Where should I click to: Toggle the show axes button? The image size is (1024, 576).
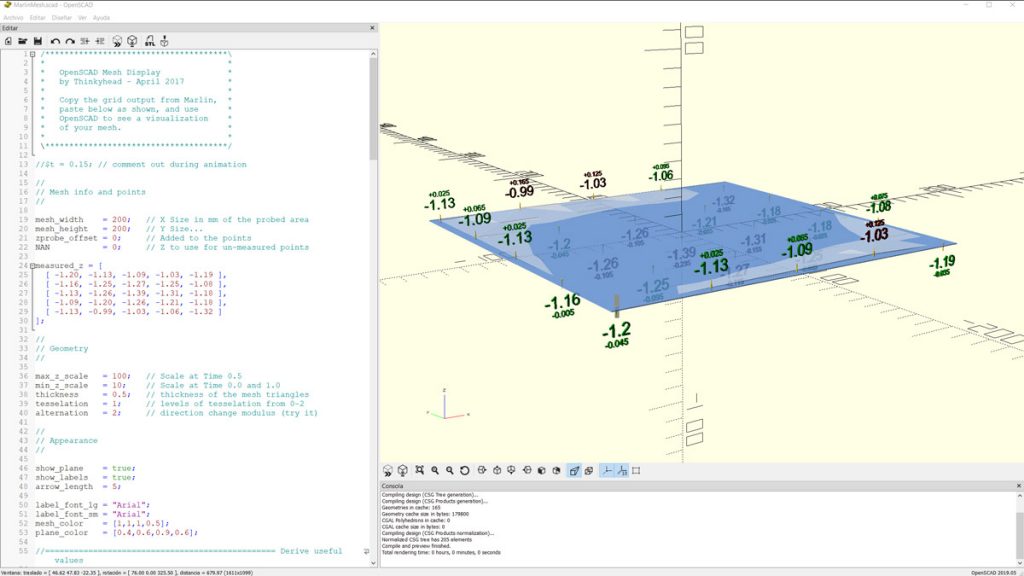tap(606, 470)
